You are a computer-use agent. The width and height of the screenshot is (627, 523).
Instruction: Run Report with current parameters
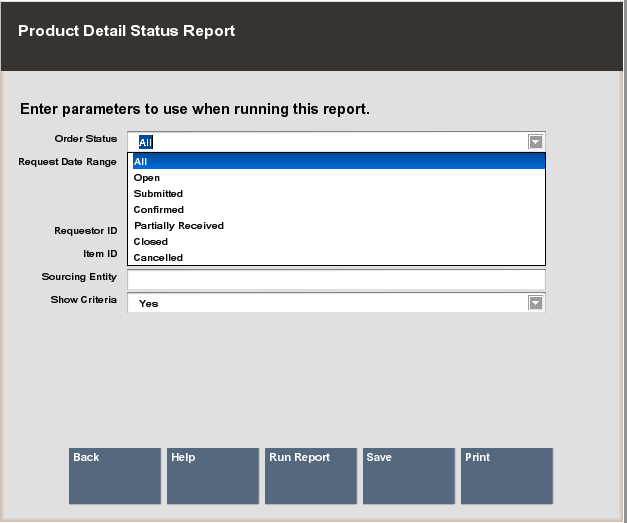click(311, 476)
